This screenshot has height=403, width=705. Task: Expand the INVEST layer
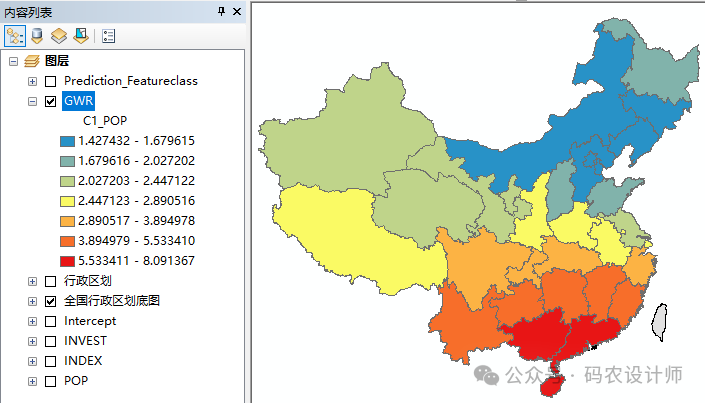[32, 341]
